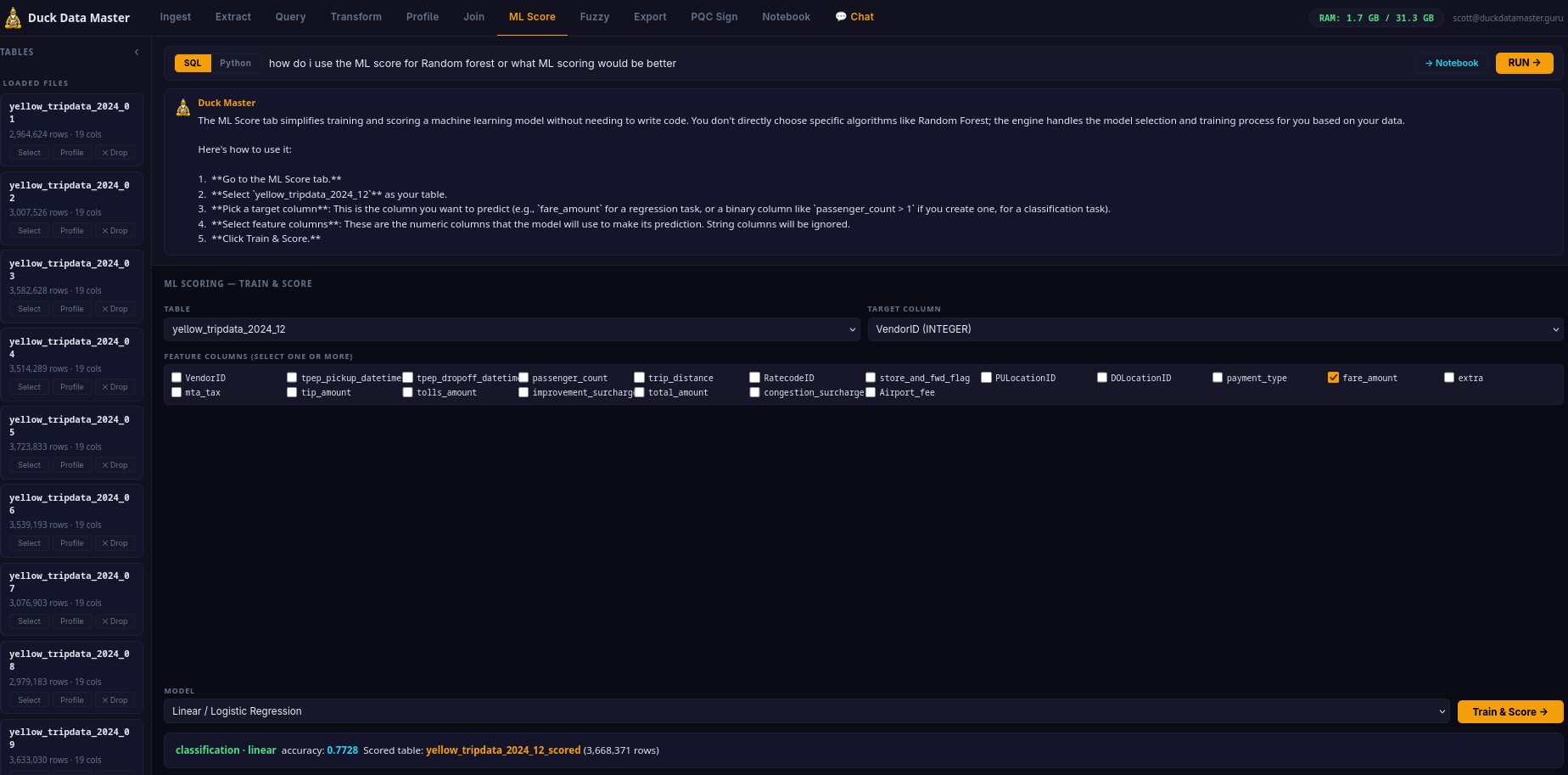The image size is (1568, 775).
Task: Select the ML Score tab
Action: pyautogui.click(x=532, y=17)
